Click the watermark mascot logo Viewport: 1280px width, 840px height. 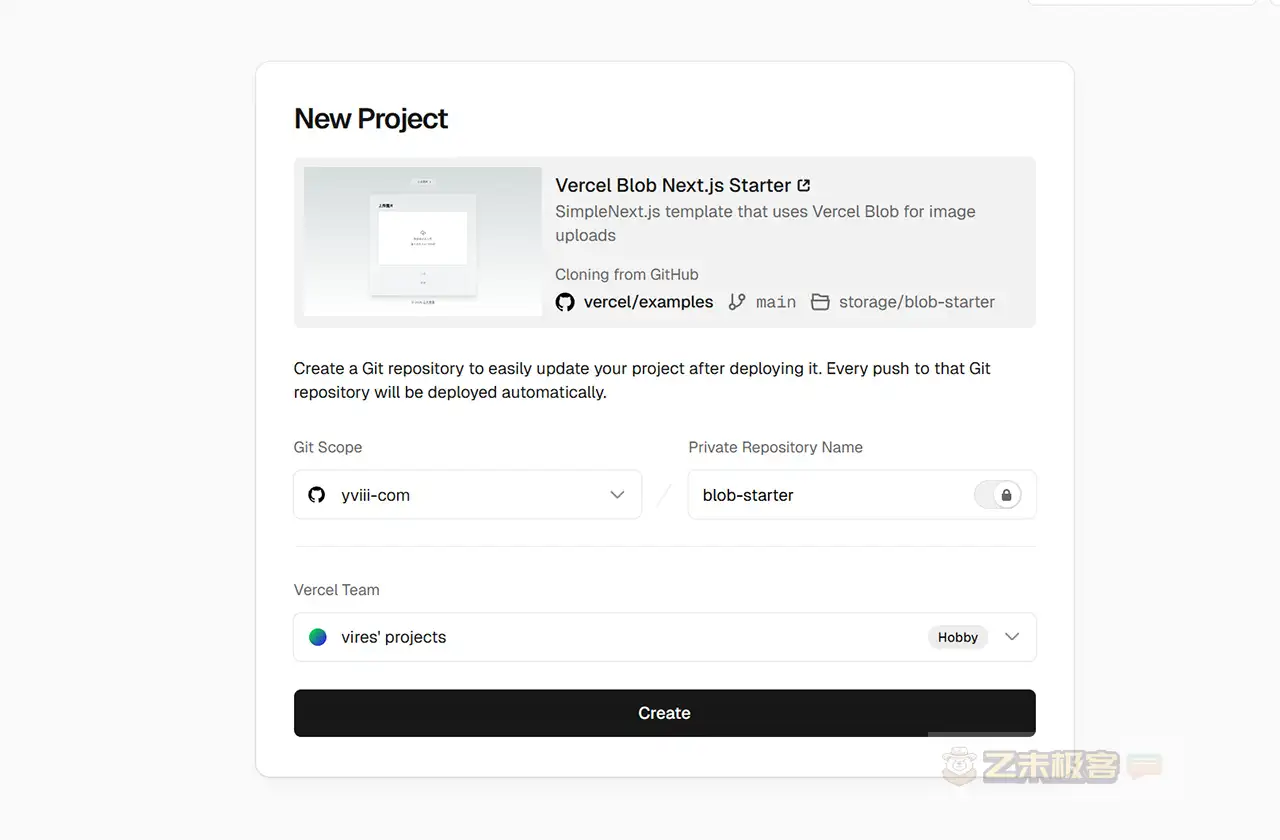(x=958, y=767)
